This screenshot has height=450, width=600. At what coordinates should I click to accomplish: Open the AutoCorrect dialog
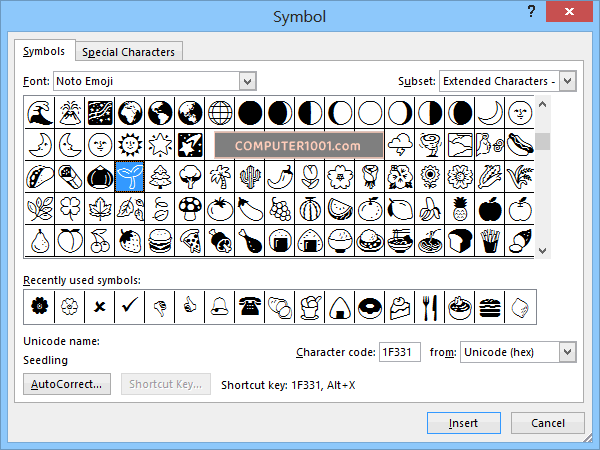tap(67, 384)
